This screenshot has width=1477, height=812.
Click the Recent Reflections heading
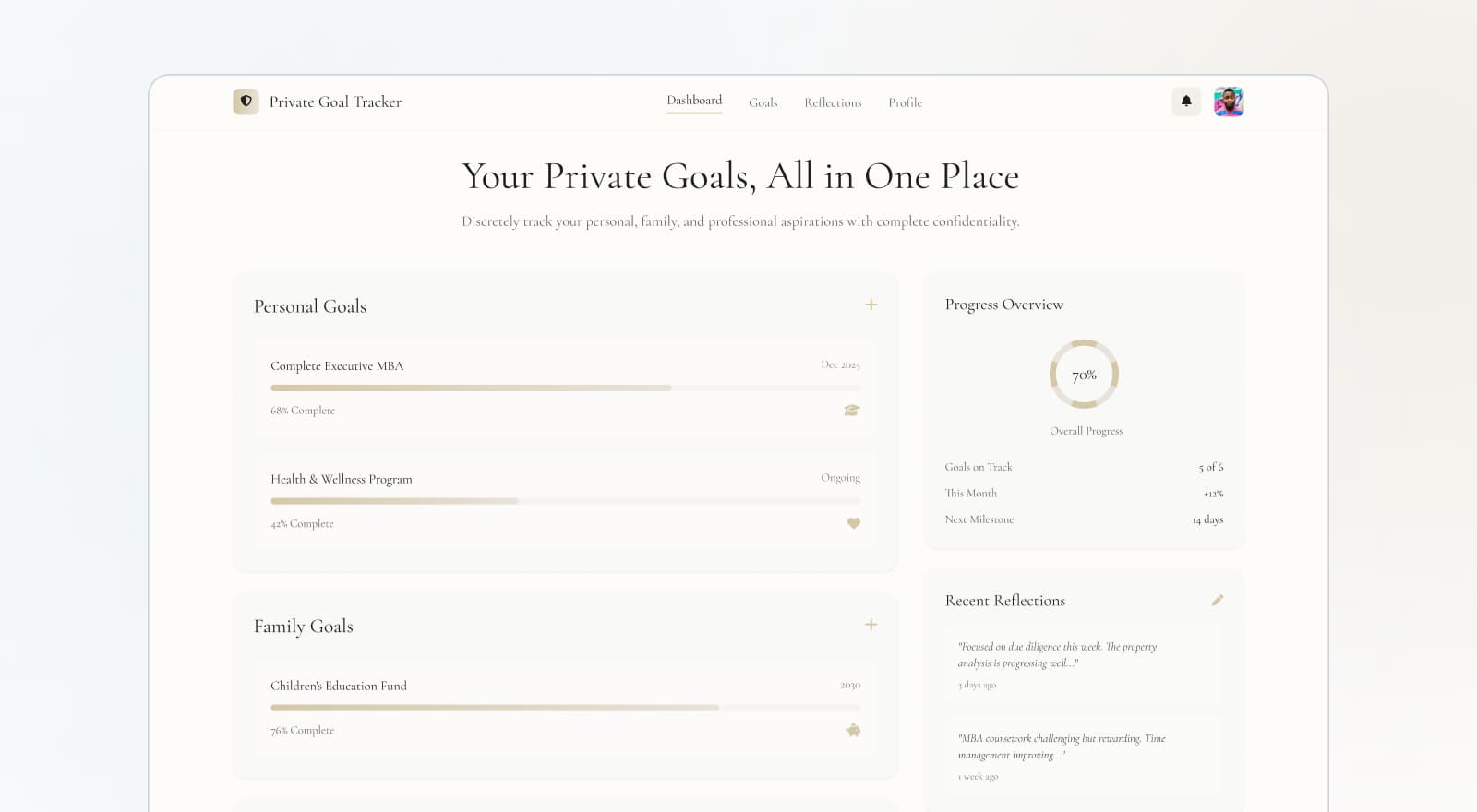coord(1005,601)
